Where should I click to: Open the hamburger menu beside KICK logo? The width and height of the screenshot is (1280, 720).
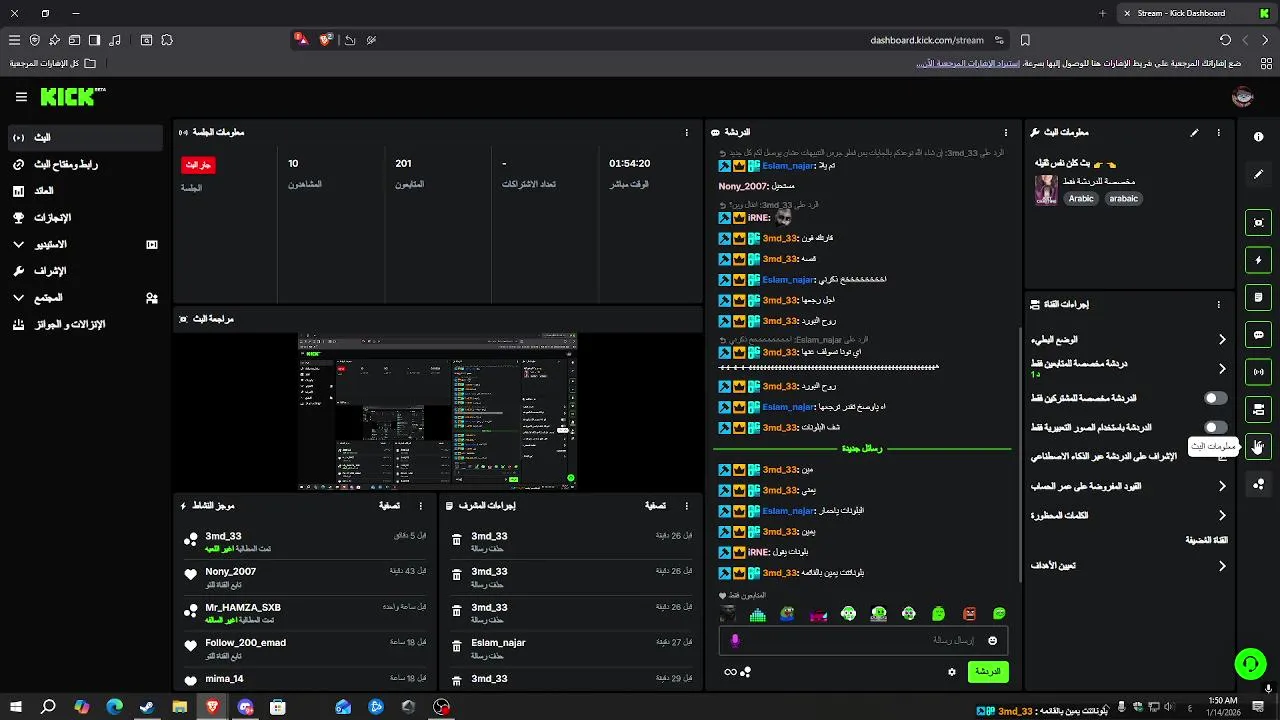click(21, 97)
